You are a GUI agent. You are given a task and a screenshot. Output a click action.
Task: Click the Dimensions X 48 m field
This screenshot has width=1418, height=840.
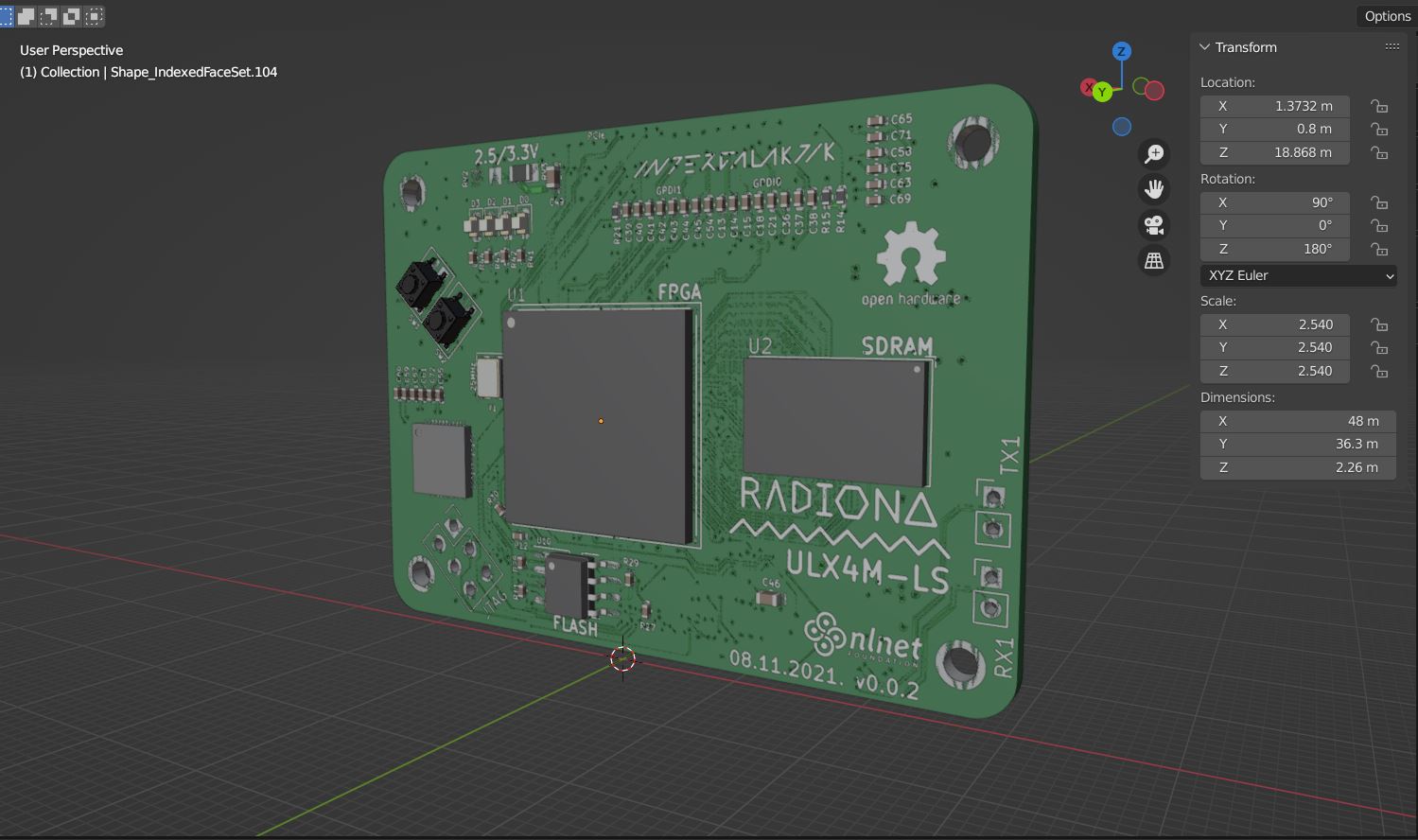(x=1297, y=421)
